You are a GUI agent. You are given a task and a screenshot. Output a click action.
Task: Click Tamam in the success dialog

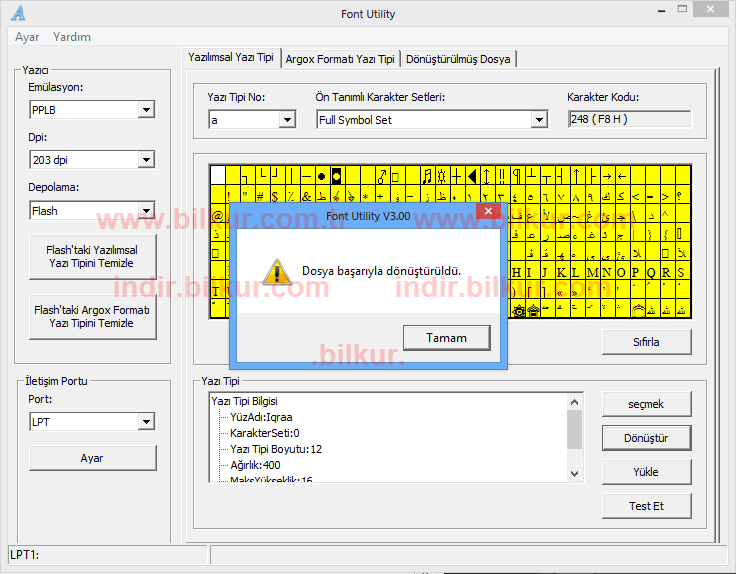[x=446, y=338]
